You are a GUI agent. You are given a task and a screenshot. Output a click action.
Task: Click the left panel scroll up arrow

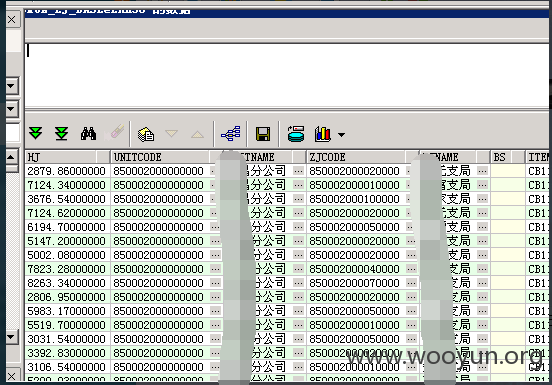[12, 157]
